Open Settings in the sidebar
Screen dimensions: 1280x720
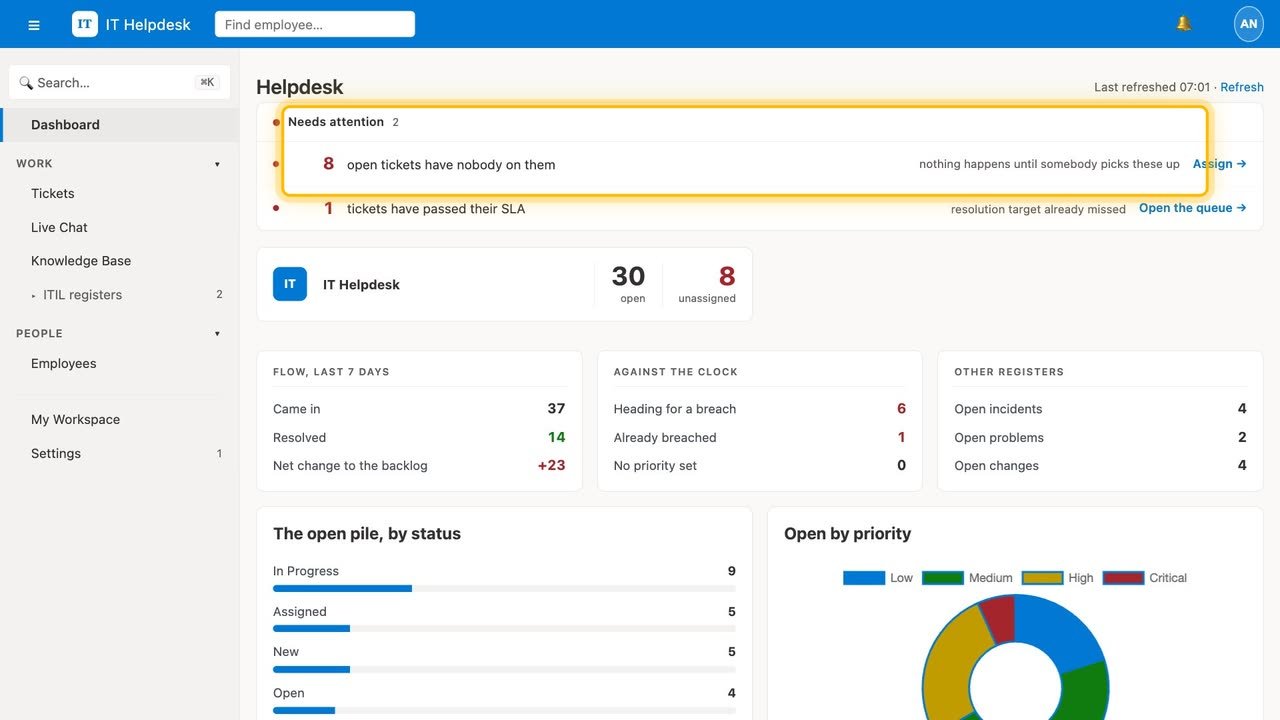coord(120,454)
